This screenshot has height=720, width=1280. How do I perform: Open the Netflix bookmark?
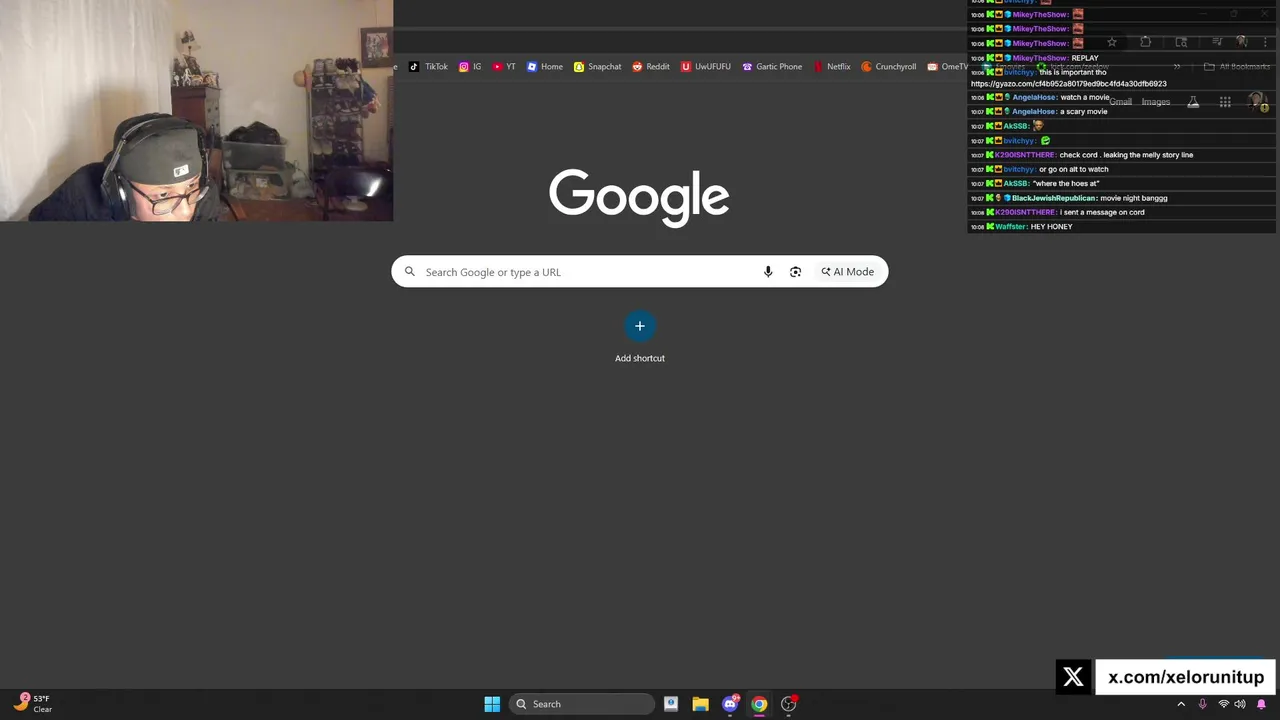831,67
